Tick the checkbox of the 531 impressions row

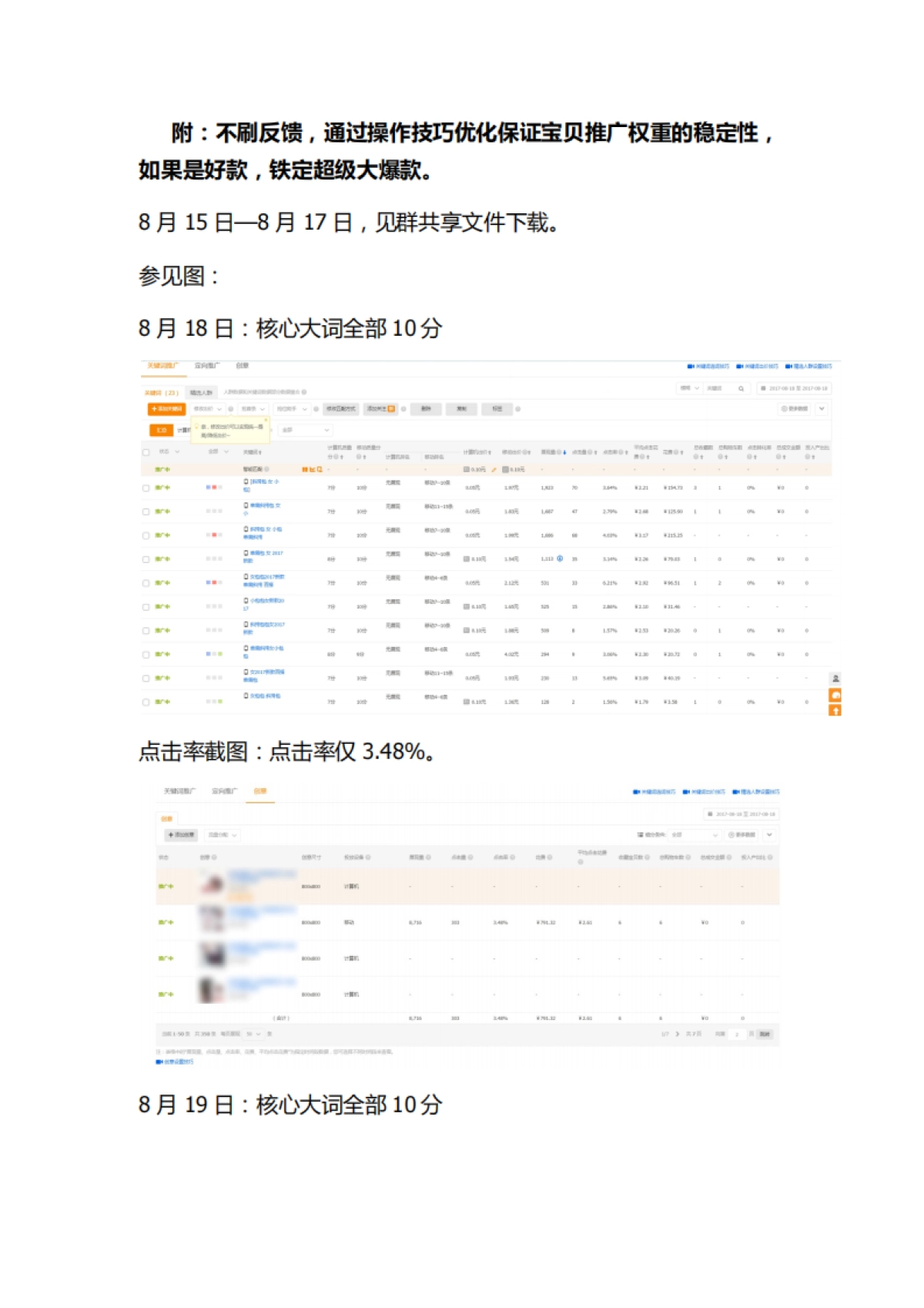coord(146,583)
